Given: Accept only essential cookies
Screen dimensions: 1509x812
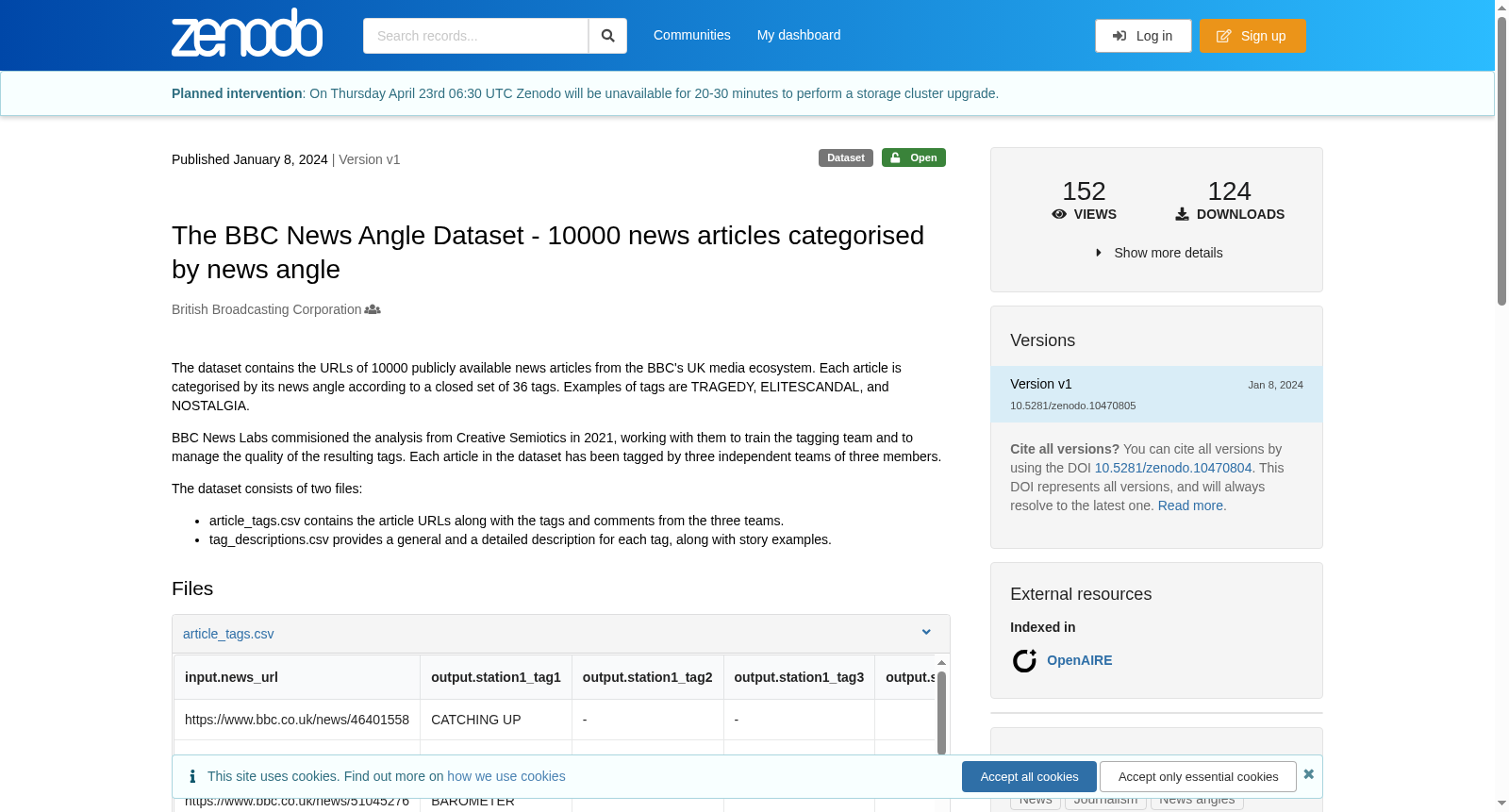Looking at the screenshot, I should [x=1198, y=776].
